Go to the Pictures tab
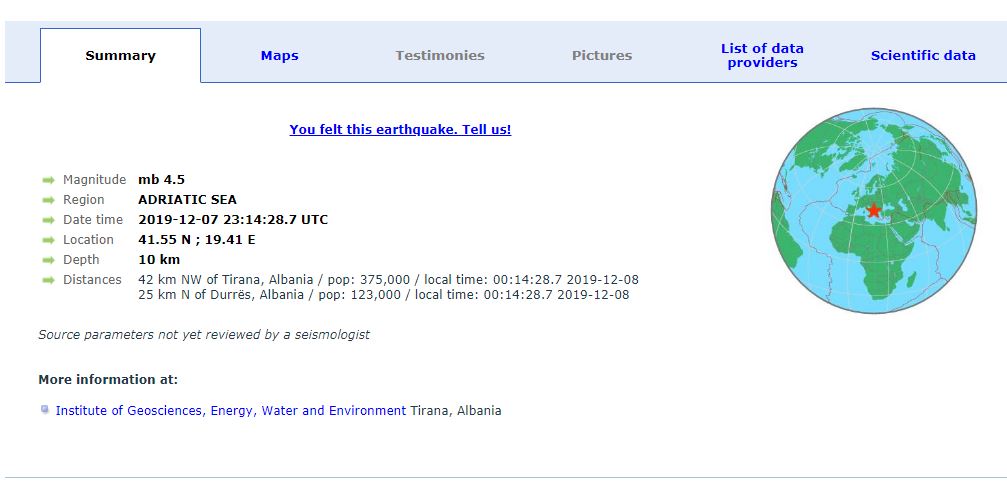Screen dimensions: 1007x483 point(602,56)
